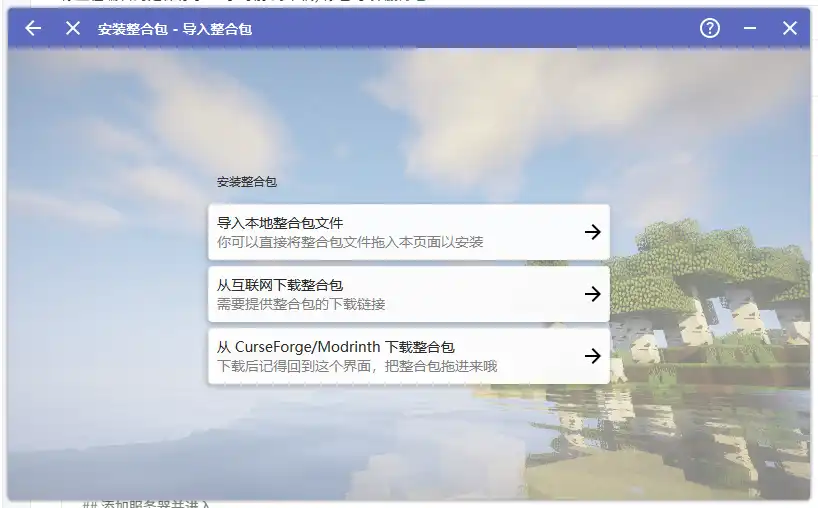Viewport: 818px width, 508px height.
Task: Close the launcher with the top-right X
Action: pyautogui.click(x=790, y=28)
